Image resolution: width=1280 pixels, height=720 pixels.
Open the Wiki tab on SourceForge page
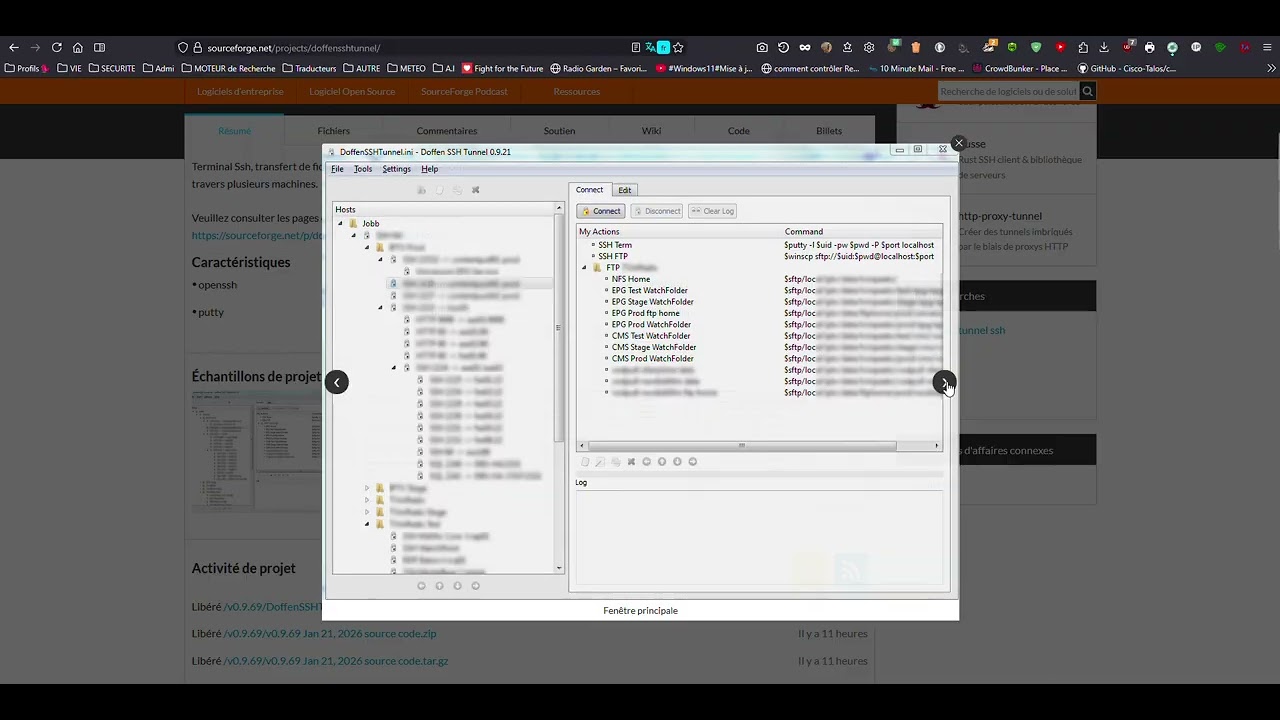(x=651, y=131)
